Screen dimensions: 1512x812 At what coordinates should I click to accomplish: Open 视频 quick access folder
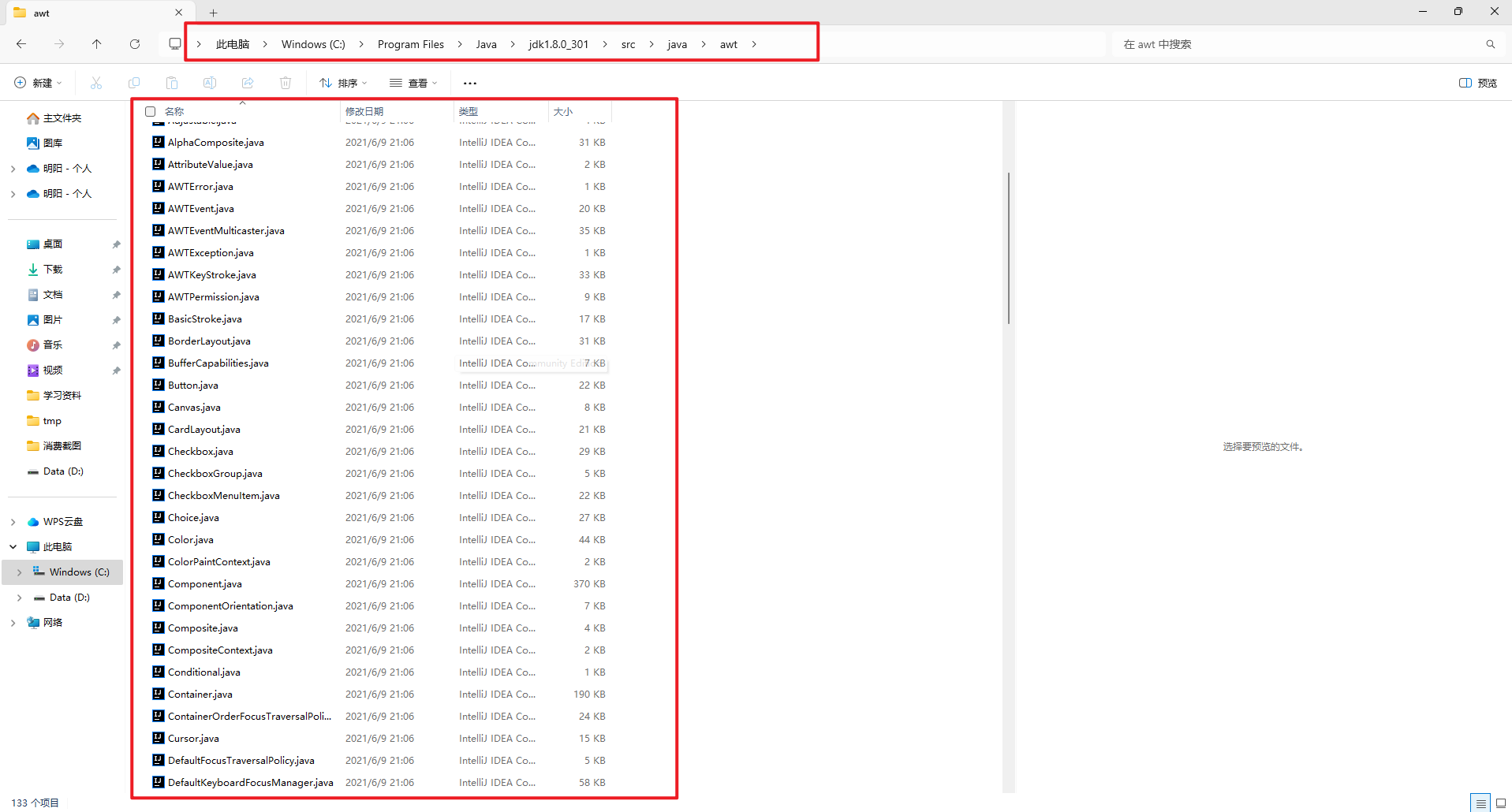coord(53,371)
